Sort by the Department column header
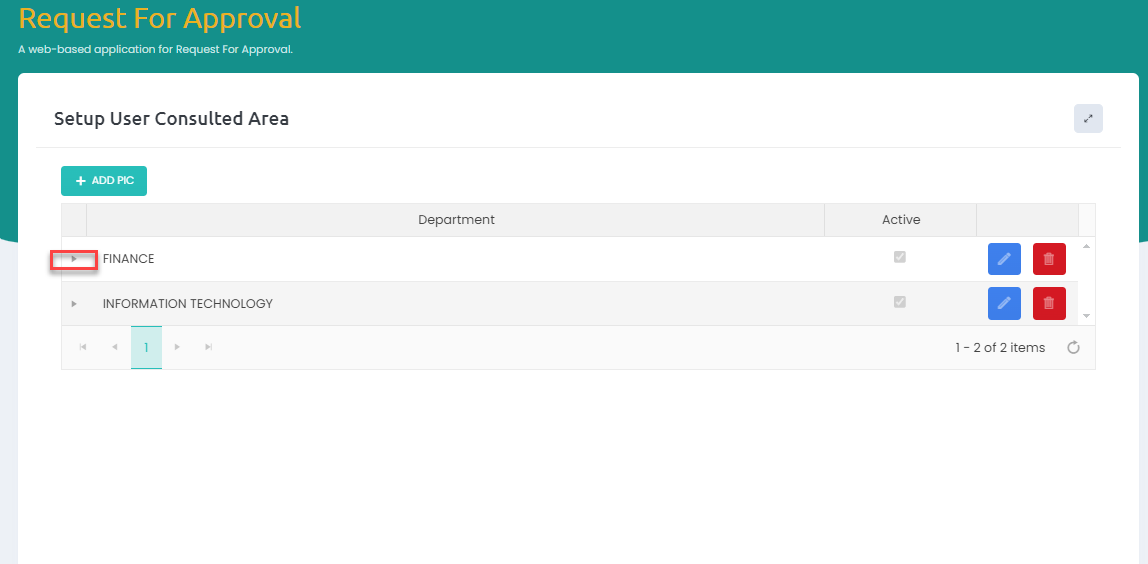 (456, 220)
